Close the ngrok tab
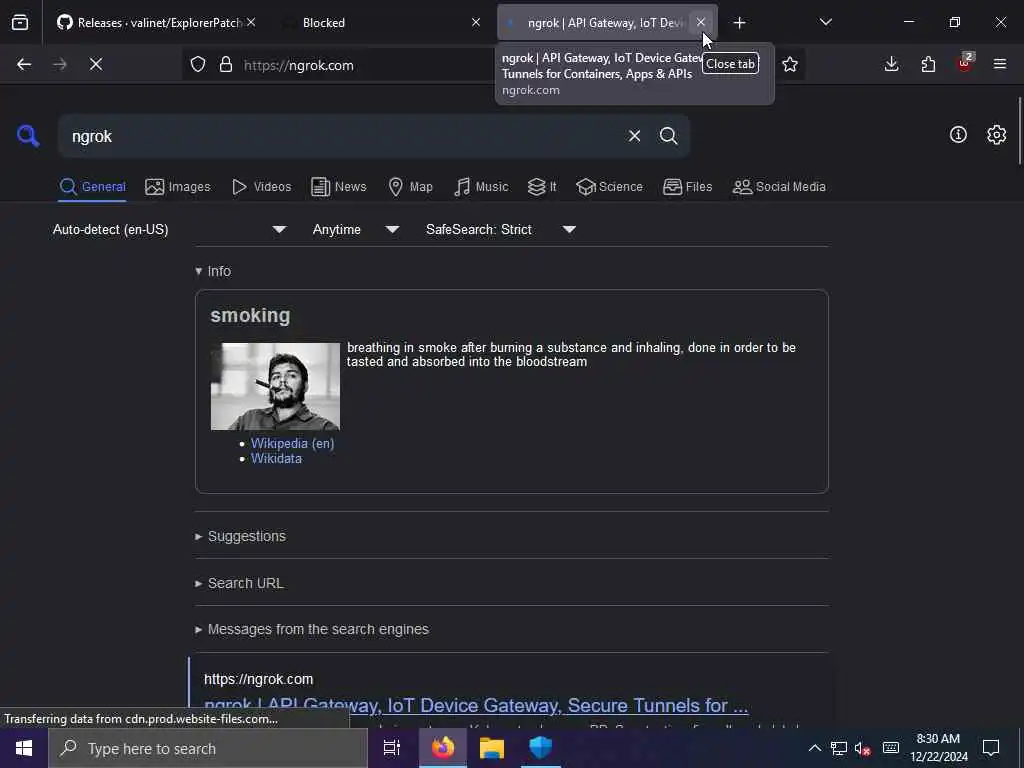Screen dimensions: 1024x768 (701, 23)
